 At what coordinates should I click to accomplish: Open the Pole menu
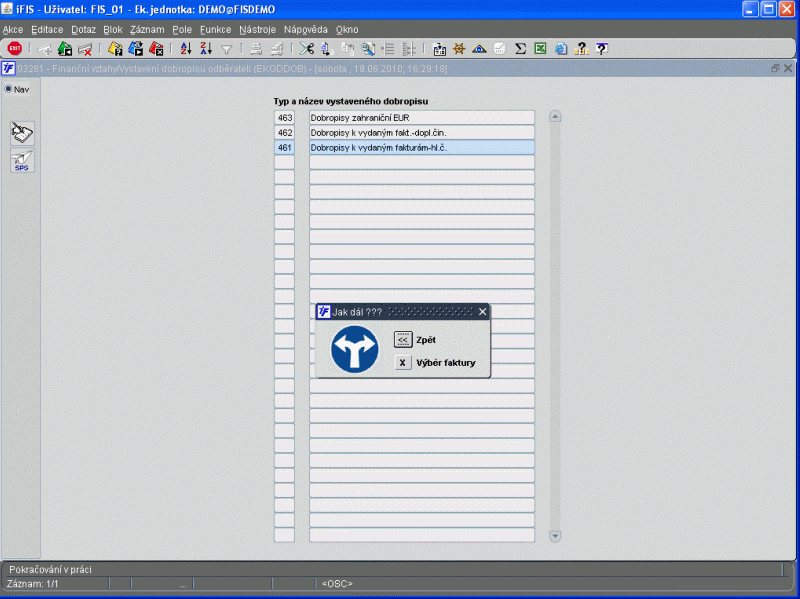(182, 30)
